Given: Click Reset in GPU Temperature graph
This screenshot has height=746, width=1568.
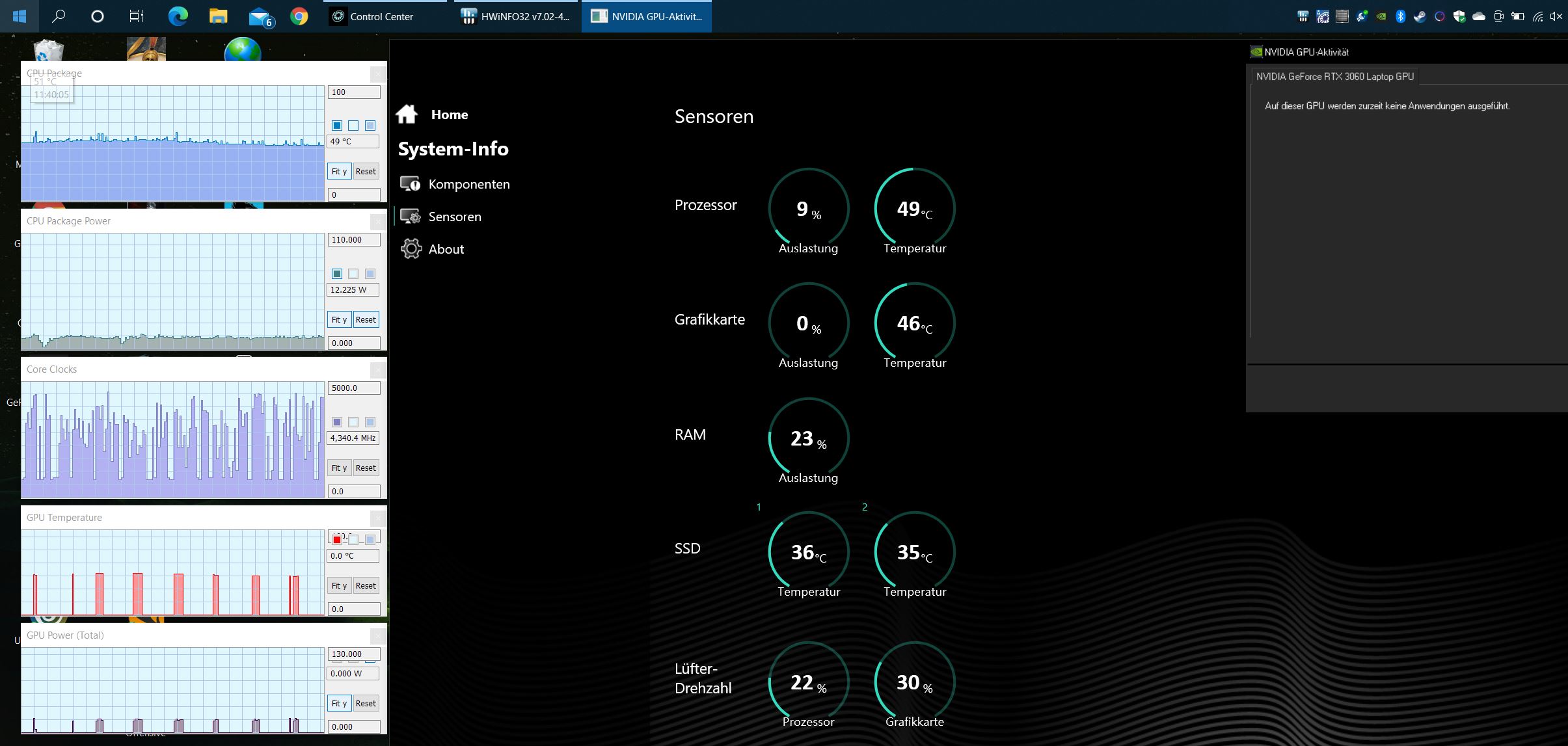Looking at the screenshot, I should (x=366, y=585).
